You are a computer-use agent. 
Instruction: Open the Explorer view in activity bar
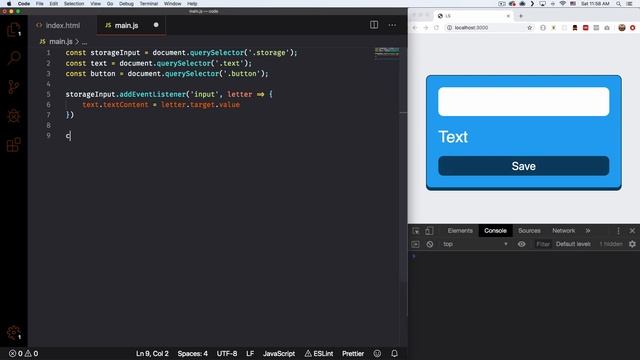(x=13, y=29)
